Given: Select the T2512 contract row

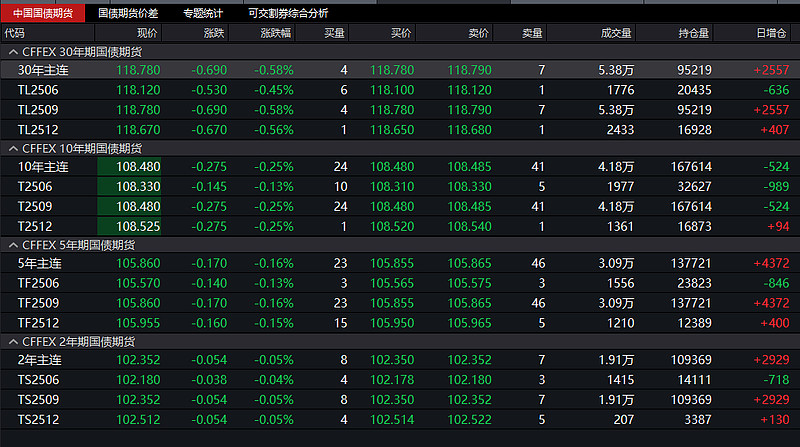Looking at the screenshot, I should 400,226.
